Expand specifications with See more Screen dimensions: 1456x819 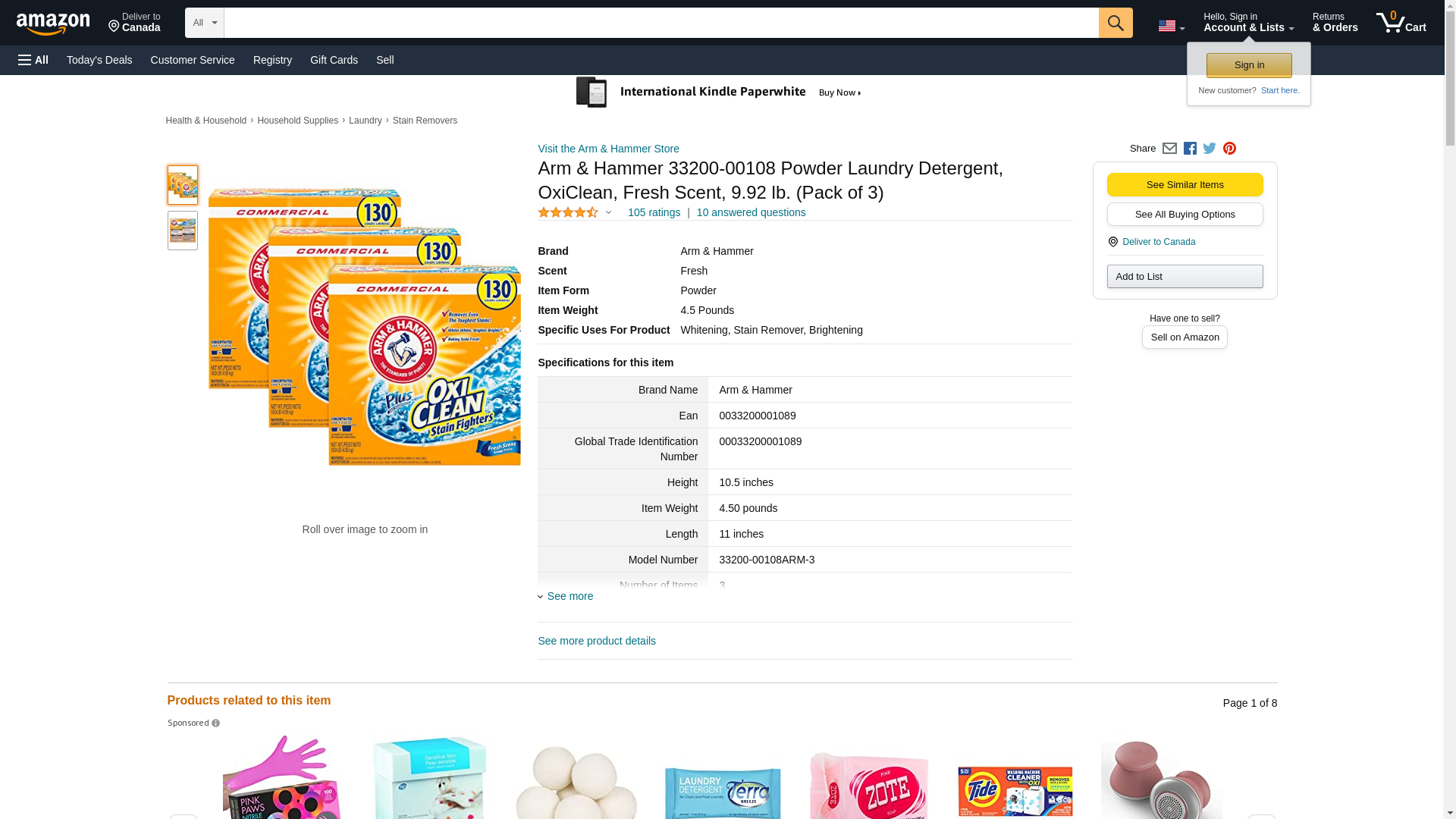[570, 596]
